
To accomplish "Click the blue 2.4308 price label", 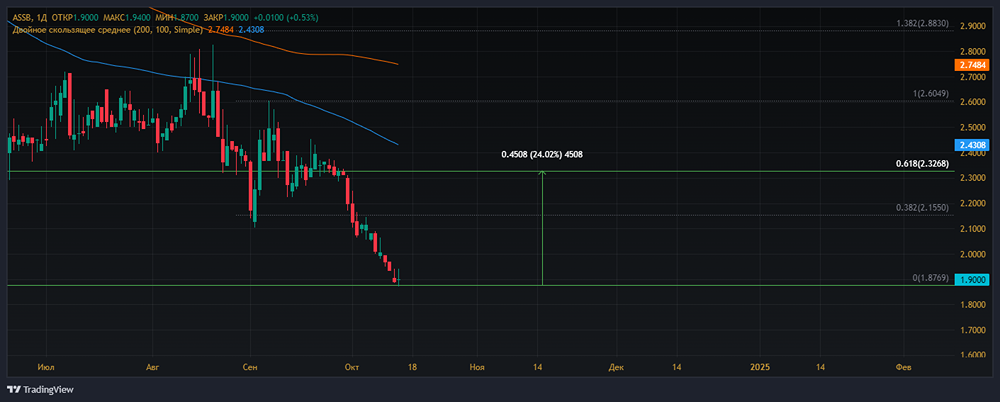I will [x=971, y=145].
